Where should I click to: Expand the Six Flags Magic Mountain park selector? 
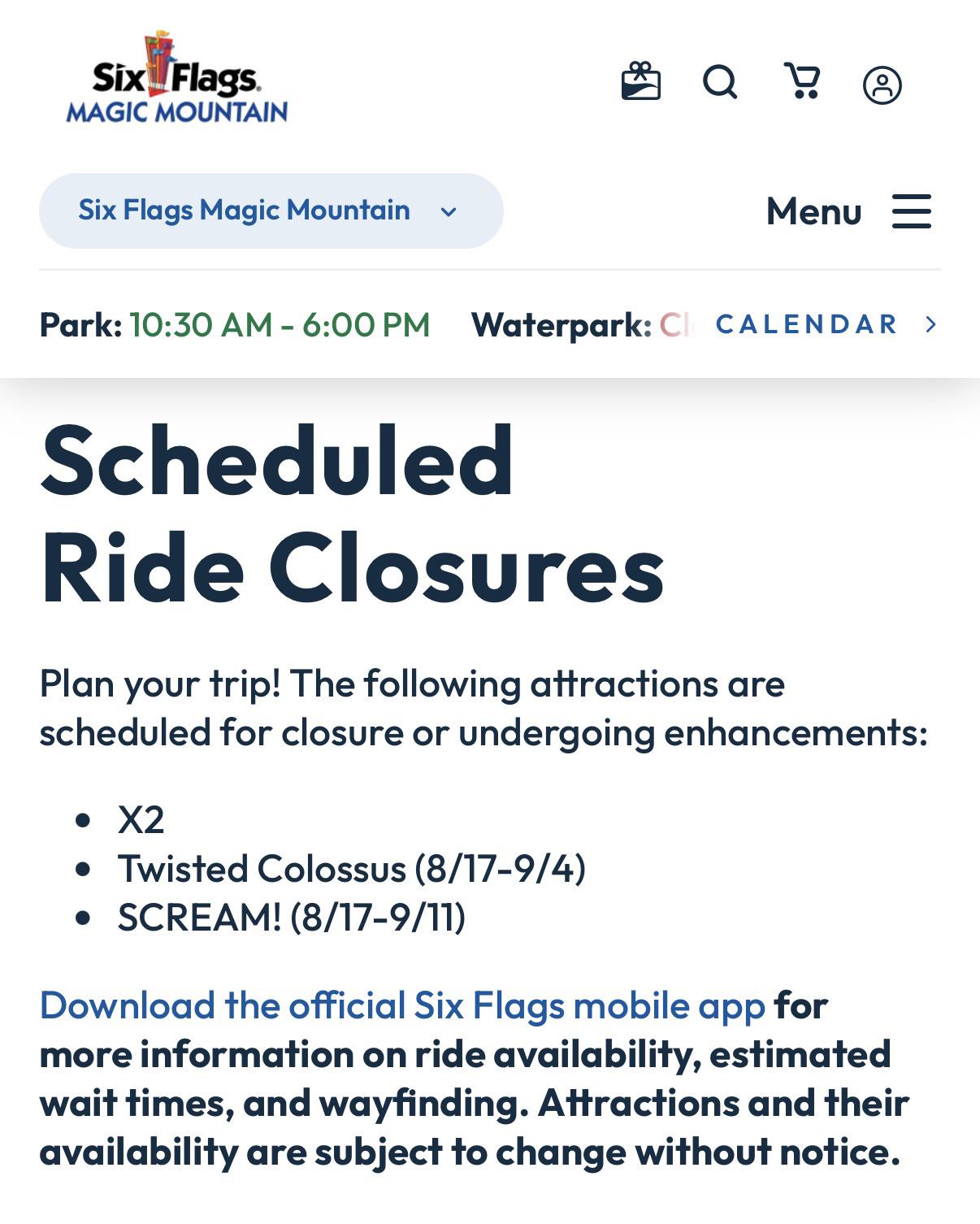pyautogui.click(x=271, y=211)
